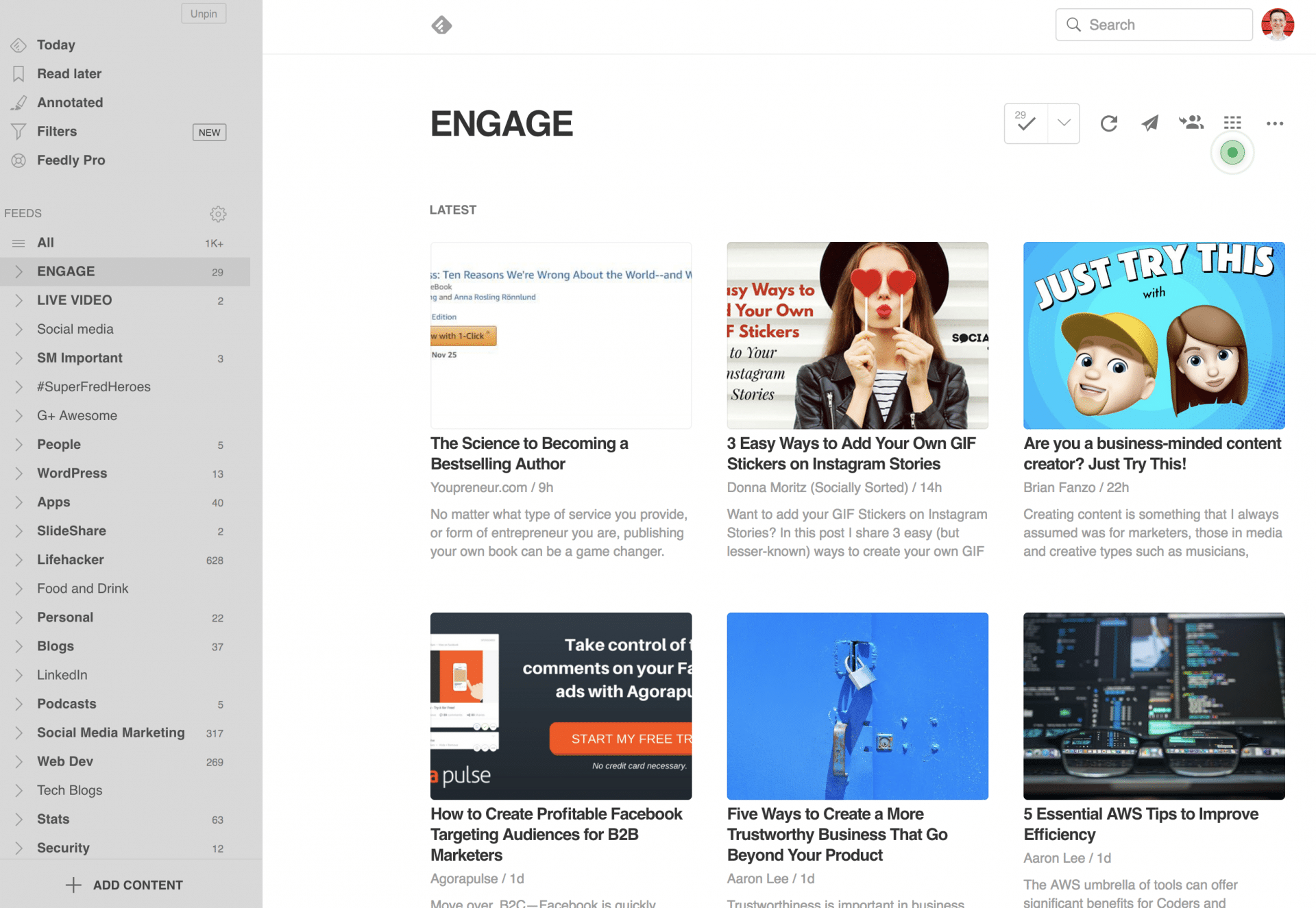Expand the SlideShare category chevron

(19, 531)
